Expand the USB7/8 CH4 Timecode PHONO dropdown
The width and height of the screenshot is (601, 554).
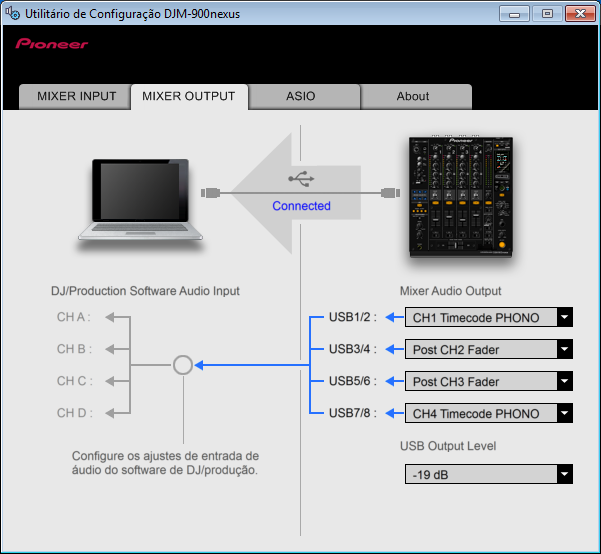point(489,413)
